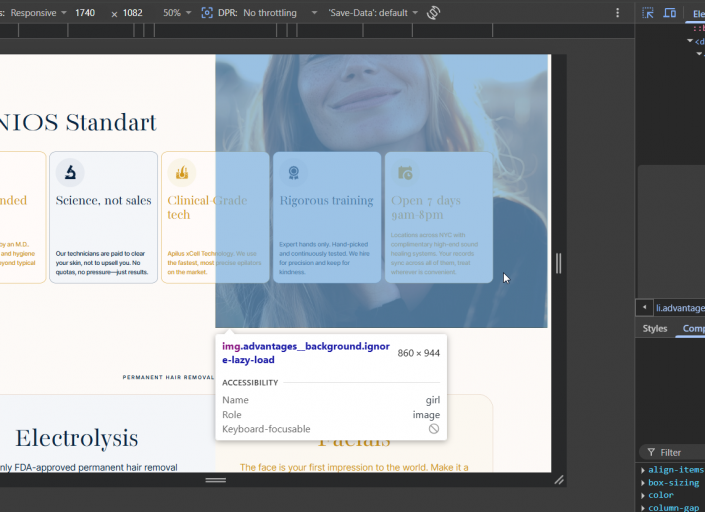
Task: Expand the color computed property
Action: [643, 495]
